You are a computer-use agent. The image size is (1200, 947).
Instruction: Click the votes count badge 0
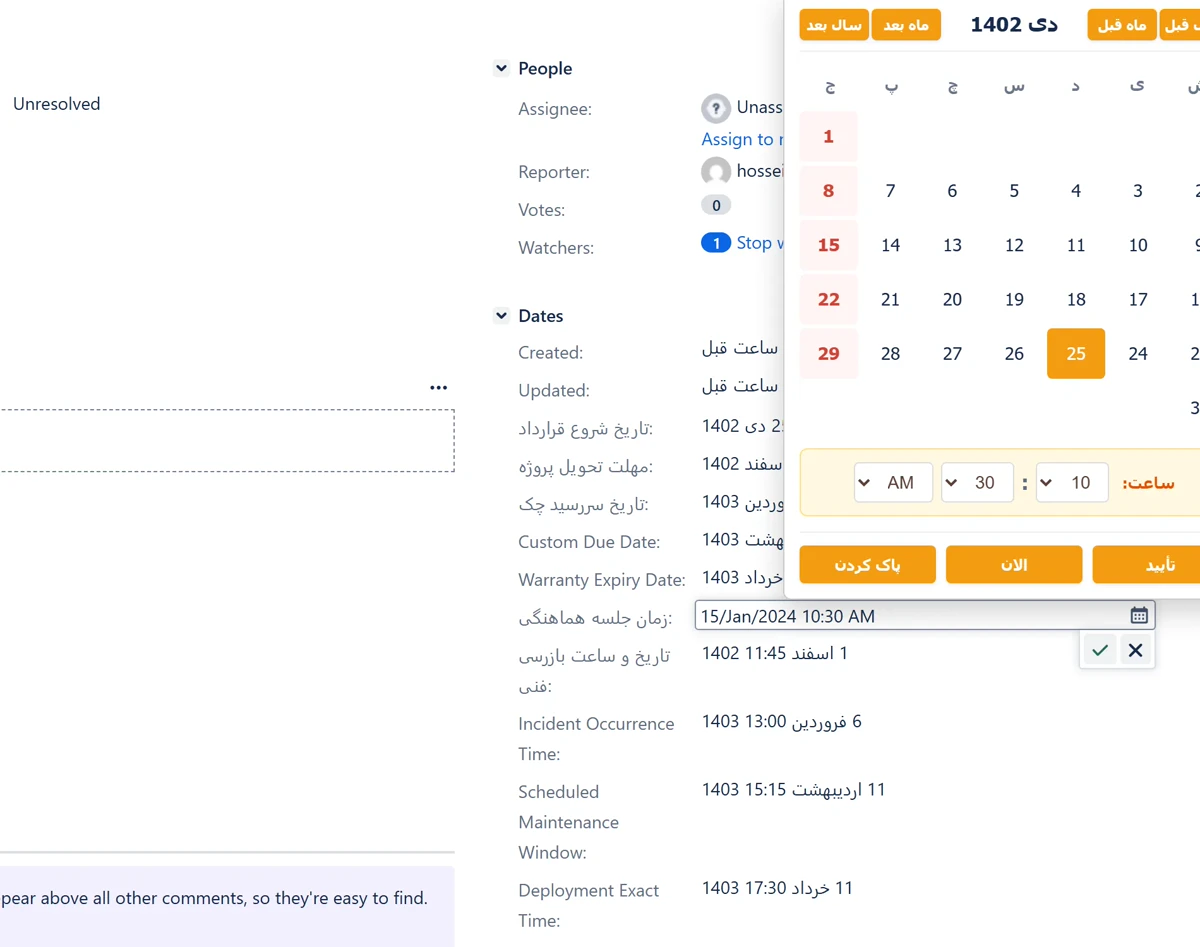[x=715, y=205]
